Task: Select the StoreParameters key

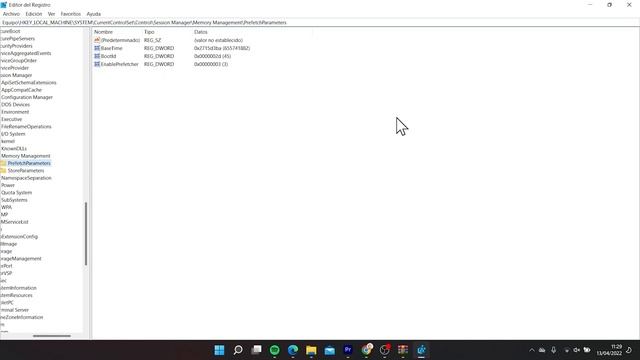Action: pos(26,171)
